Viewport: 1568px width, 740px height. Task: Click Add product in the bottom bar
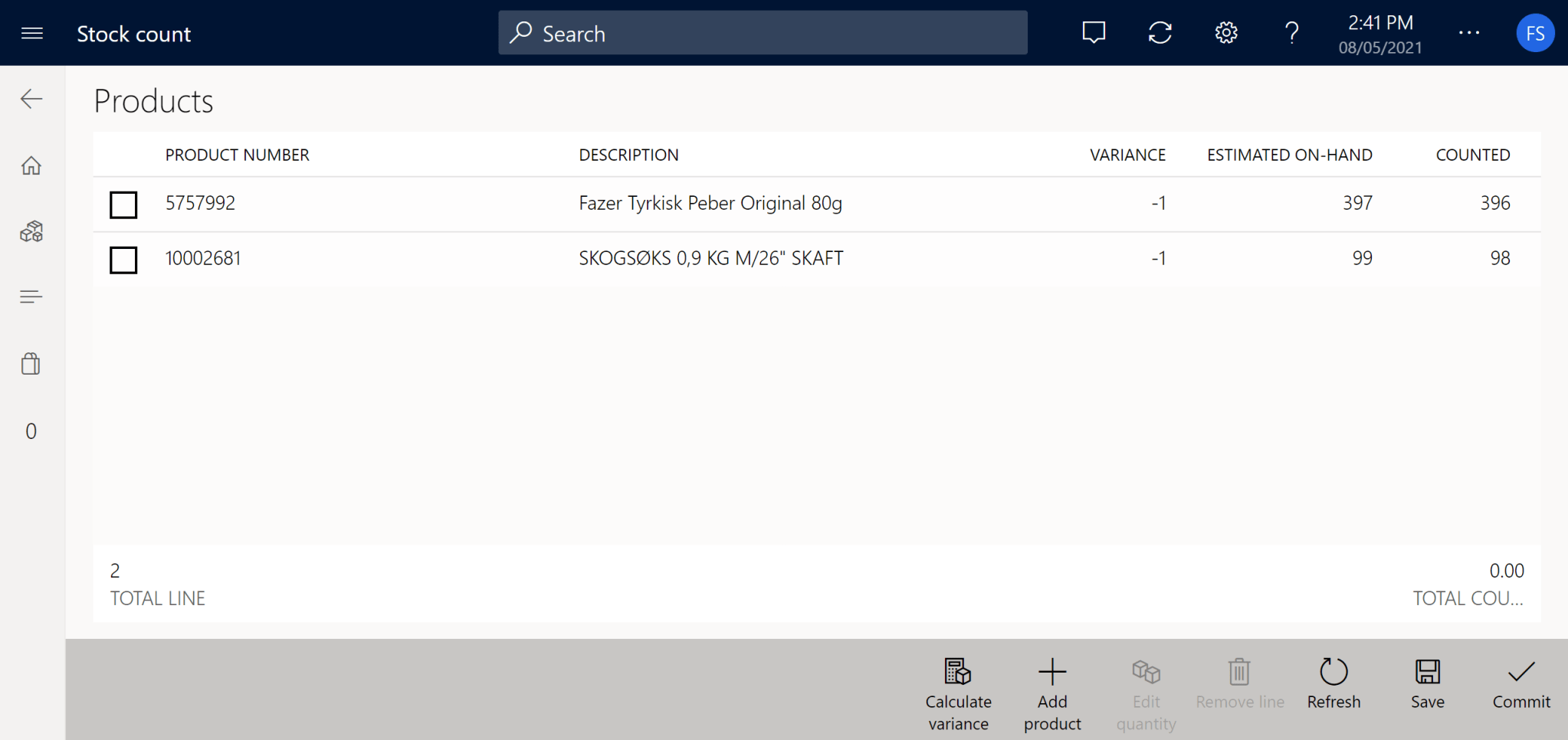tap(1052, 693)
